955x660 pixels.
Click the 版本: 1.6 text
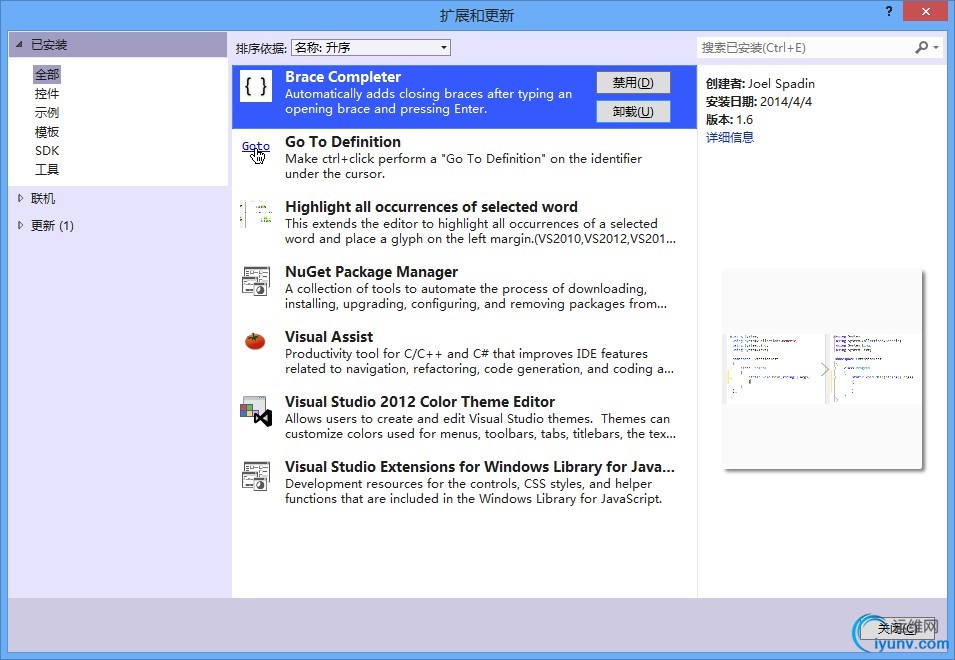click(729, 119)
